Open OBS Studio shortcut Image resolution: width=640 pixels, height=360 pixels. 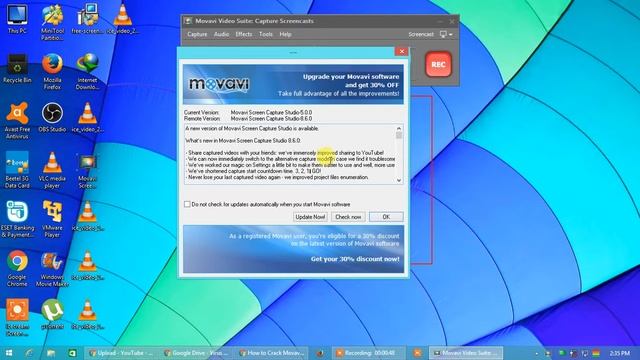[52, 118]
